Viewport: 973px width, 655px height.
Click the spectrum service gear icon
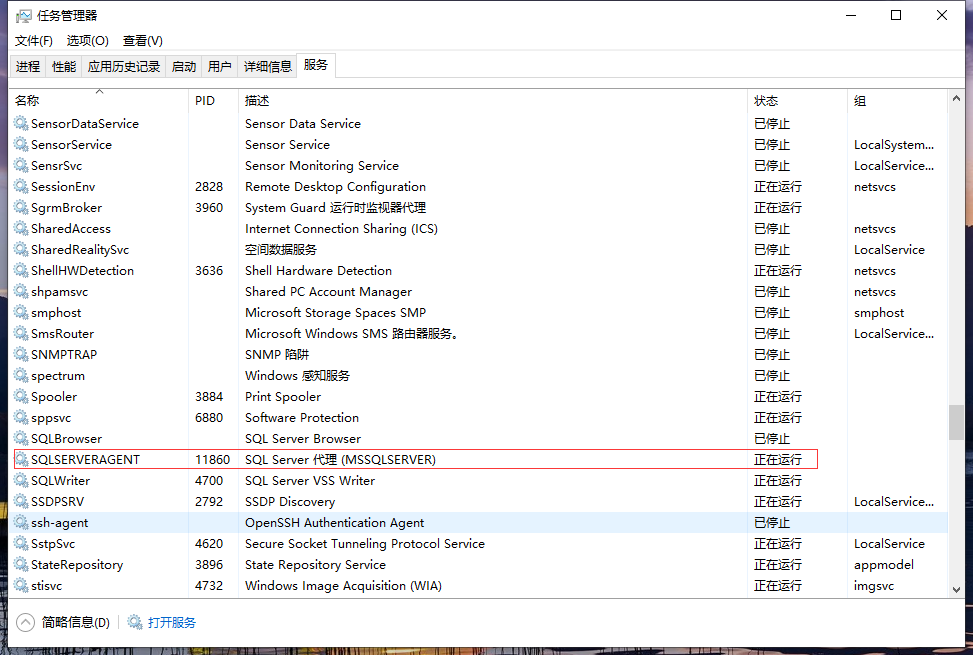tap(21, 376)
